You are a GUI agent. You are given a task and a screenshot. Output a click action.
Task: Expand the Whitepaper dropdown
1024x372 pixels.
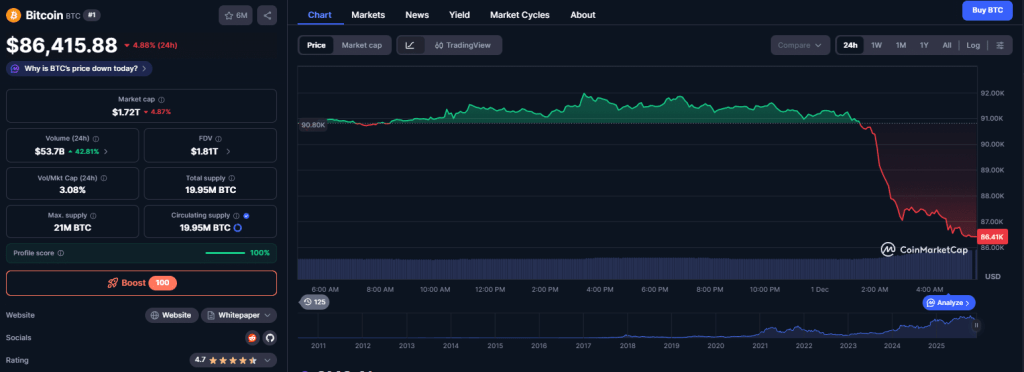(x=238, y=315)
